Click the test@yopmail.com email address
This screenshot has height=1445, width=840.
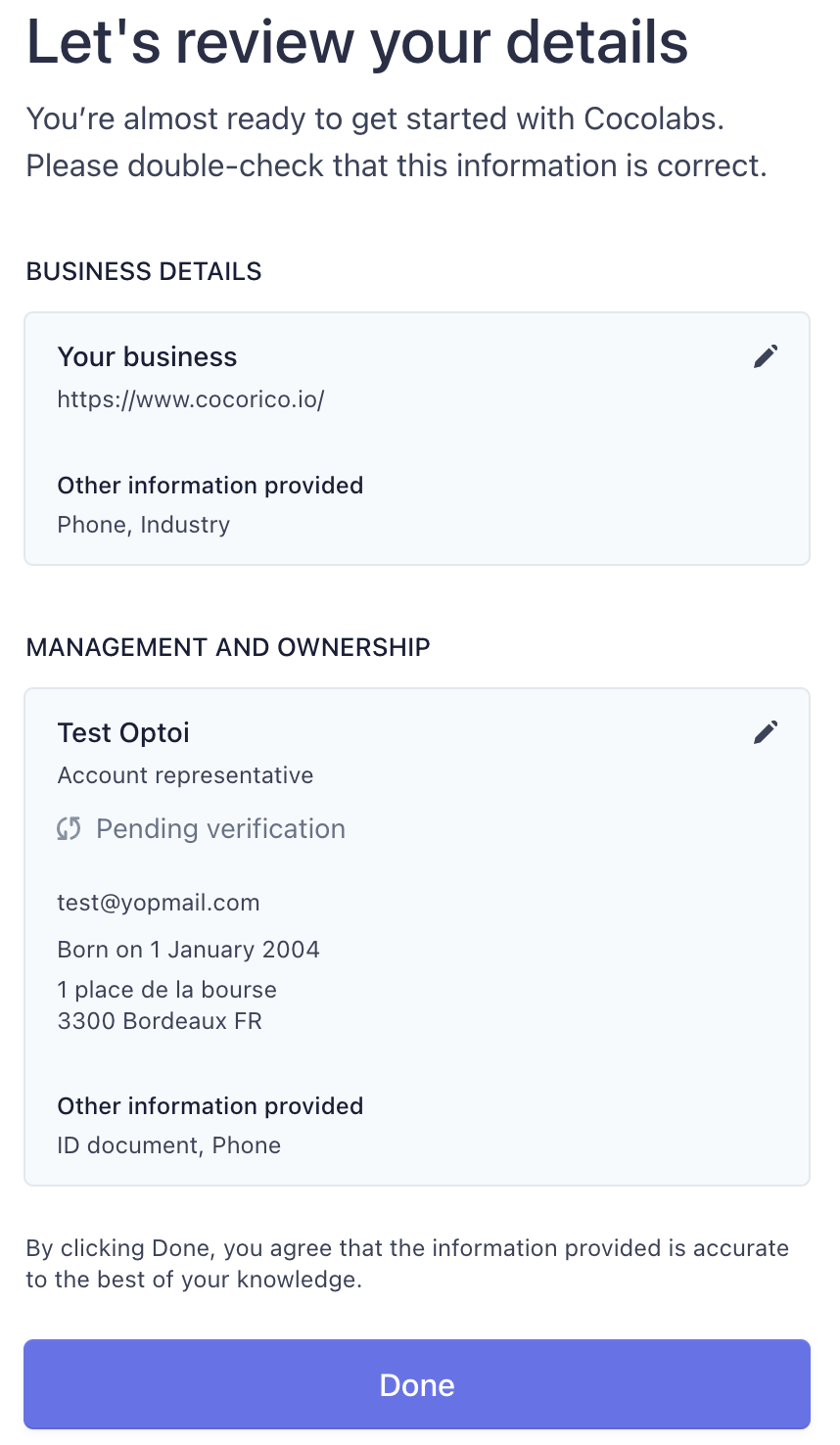(159, 903)
